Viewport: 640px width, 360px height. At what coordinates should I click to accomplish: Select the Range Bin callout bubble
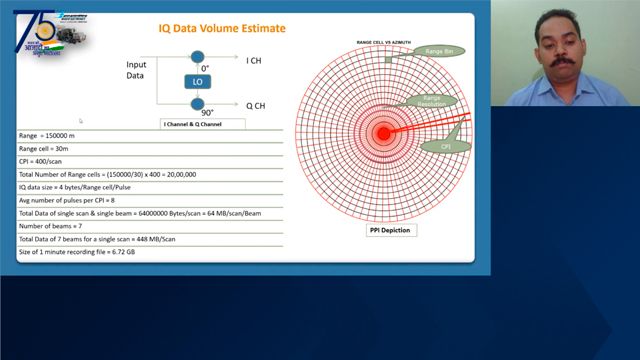coord(439,51)
